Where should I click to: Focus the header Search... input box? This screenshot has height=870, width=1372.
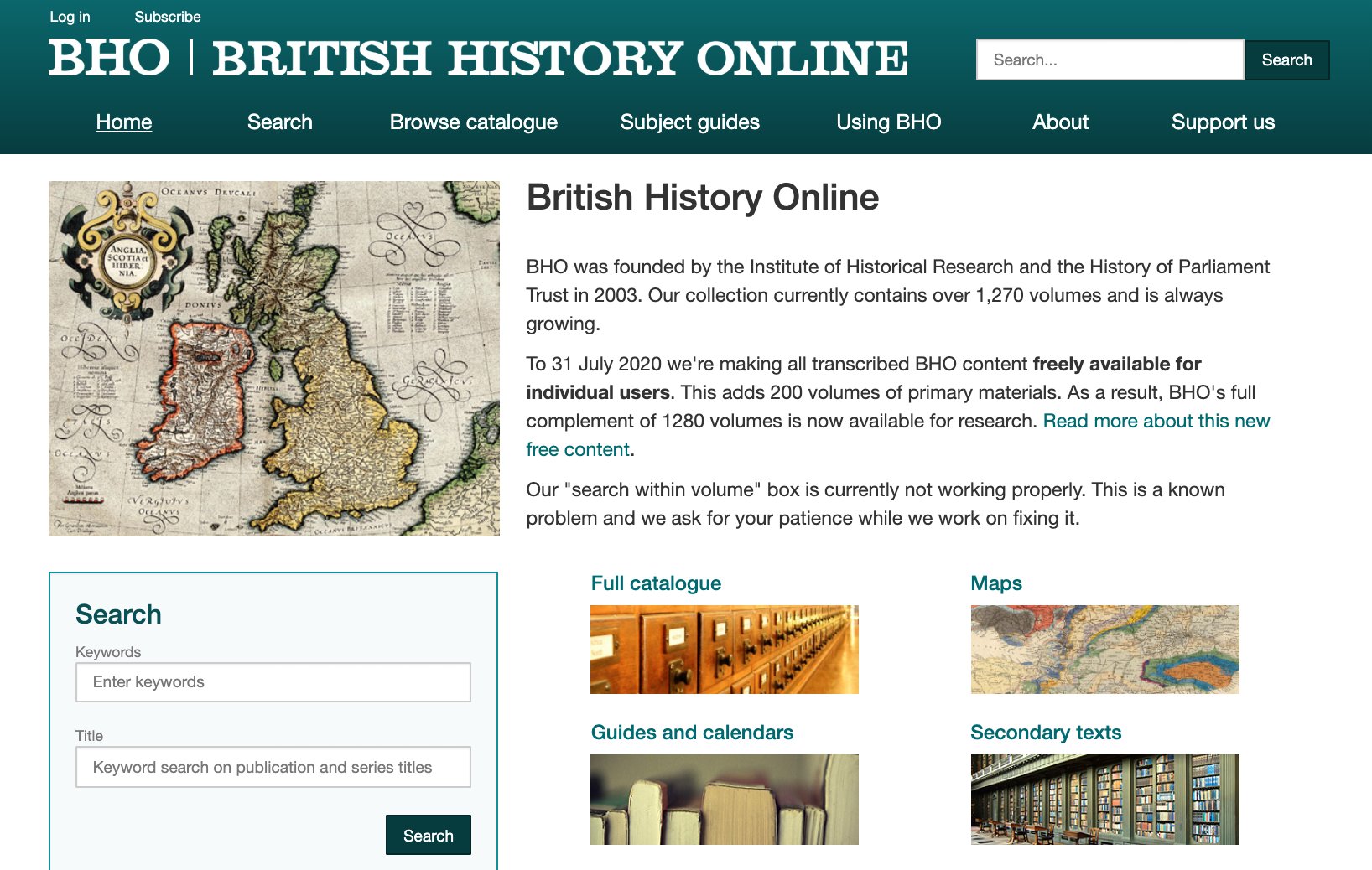pyautogui.click(x=1110, y=60)
